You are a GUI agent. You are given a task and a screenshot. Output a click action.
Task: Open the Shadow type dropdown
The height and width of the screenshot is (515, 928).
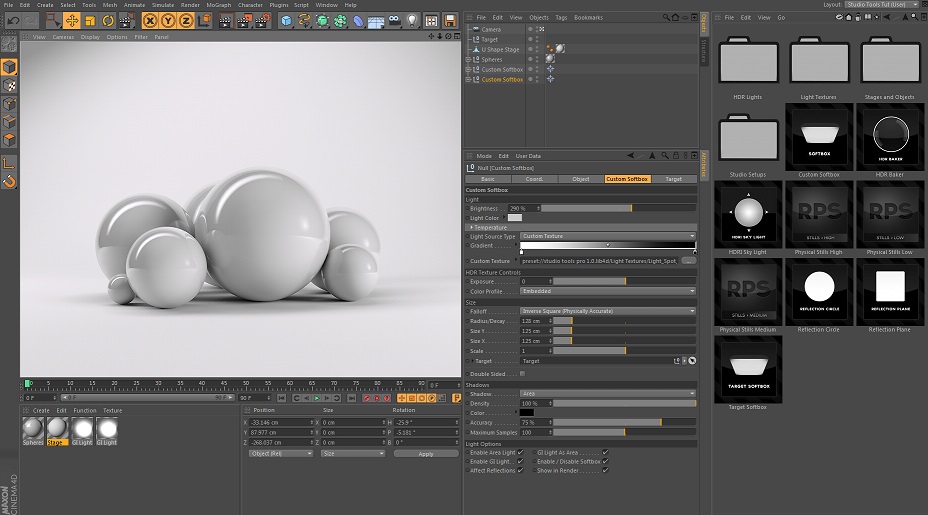[x=608, y=394]
